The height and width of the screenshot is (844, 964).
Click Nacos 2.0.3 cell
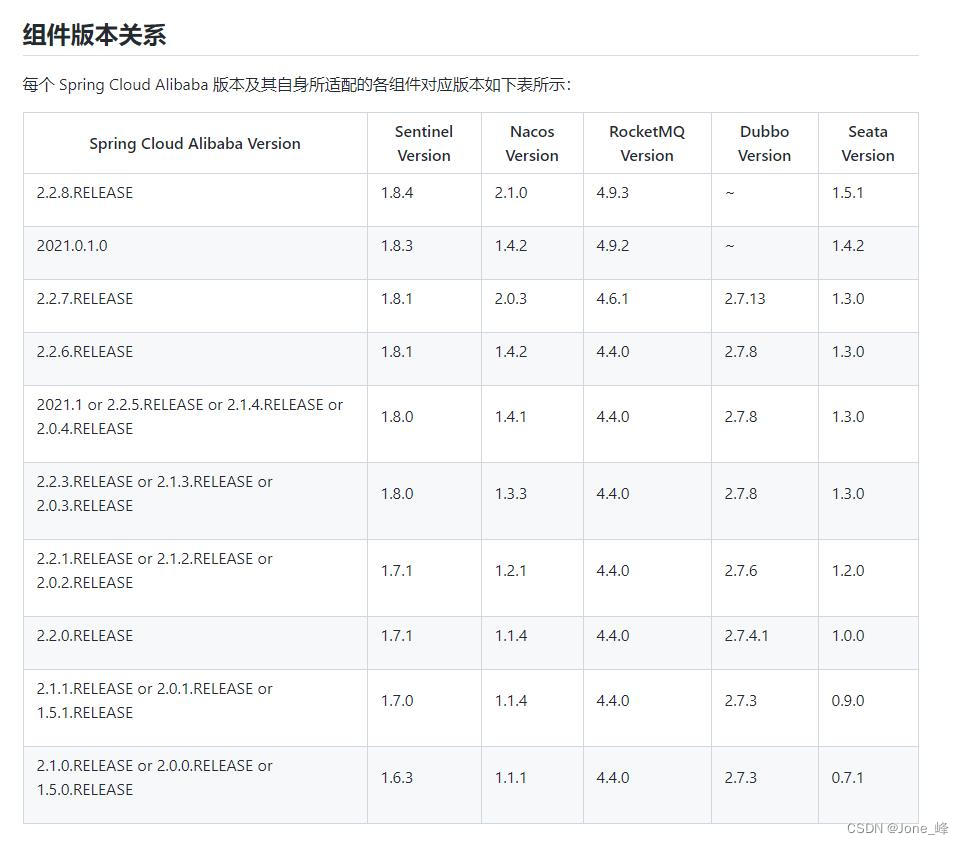[511, 298]
